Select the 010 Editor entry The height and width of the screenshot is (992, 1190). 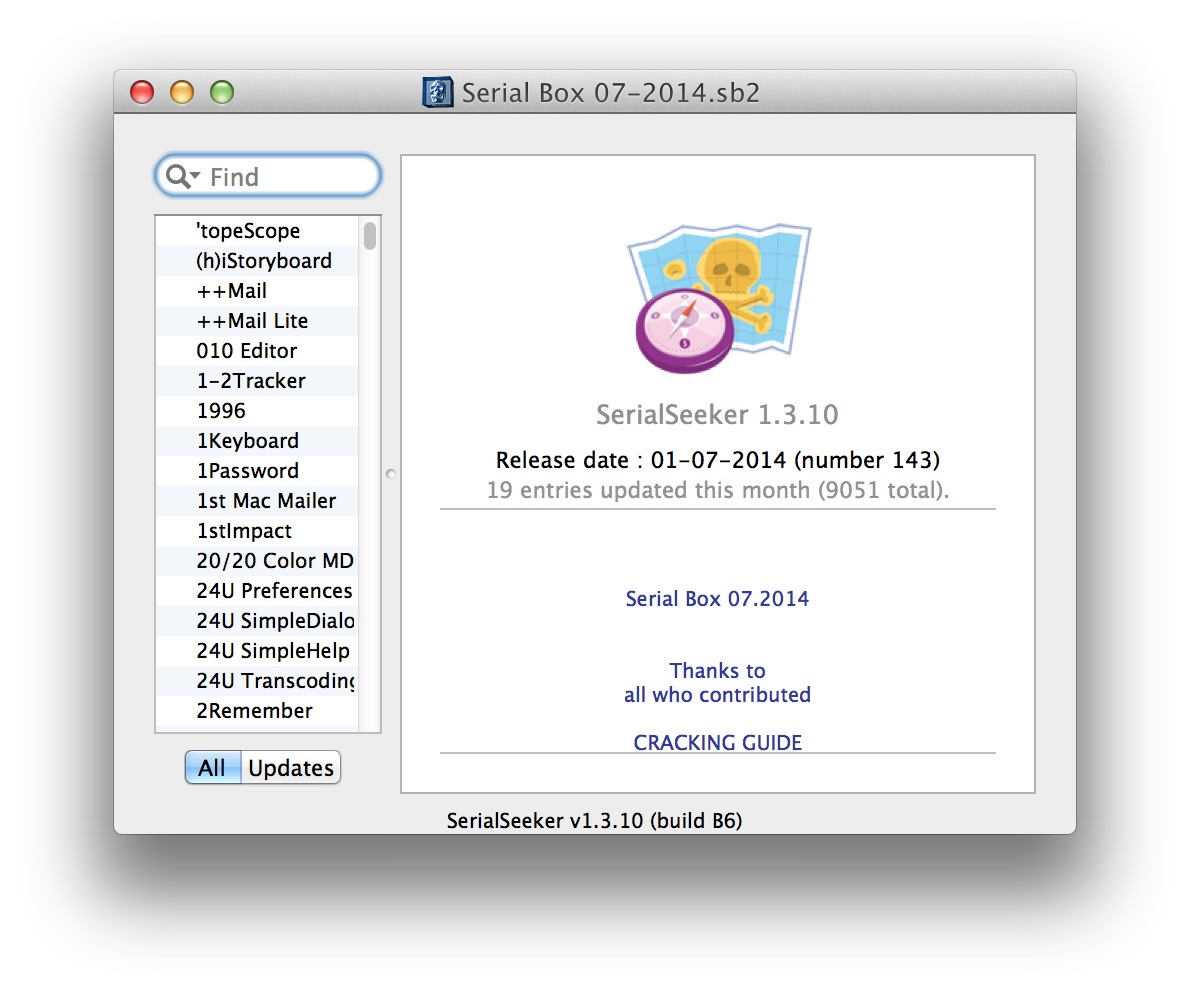pos(257,351)
